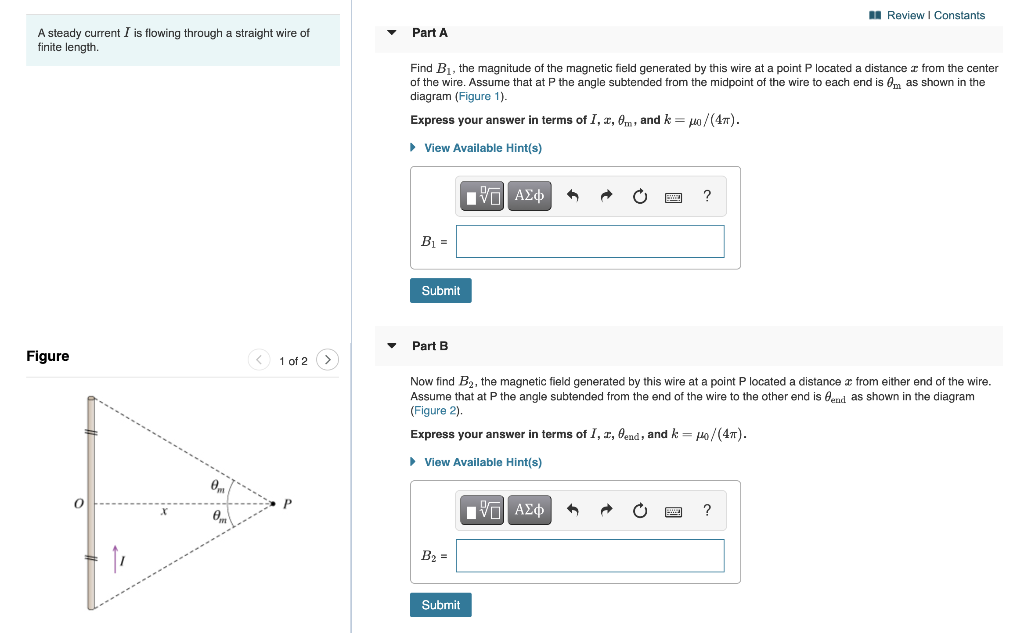Viewport: 1024px width, 633px height.
Task: Click the undo arrow in Part A's equation toolbar
Action: (572, 196)
